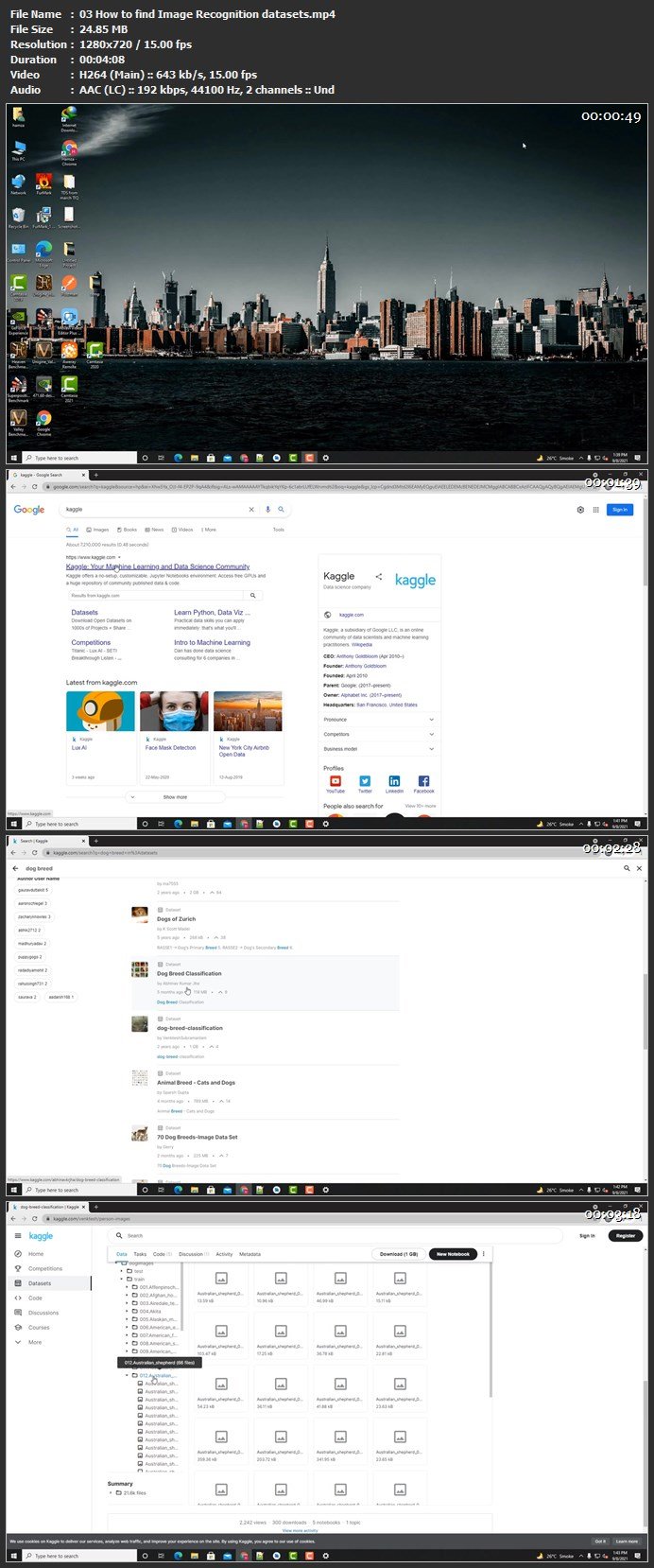Click the blue magnifier in Google's search box
Screen dimensions: 654x1568
(x=281, y=509)
